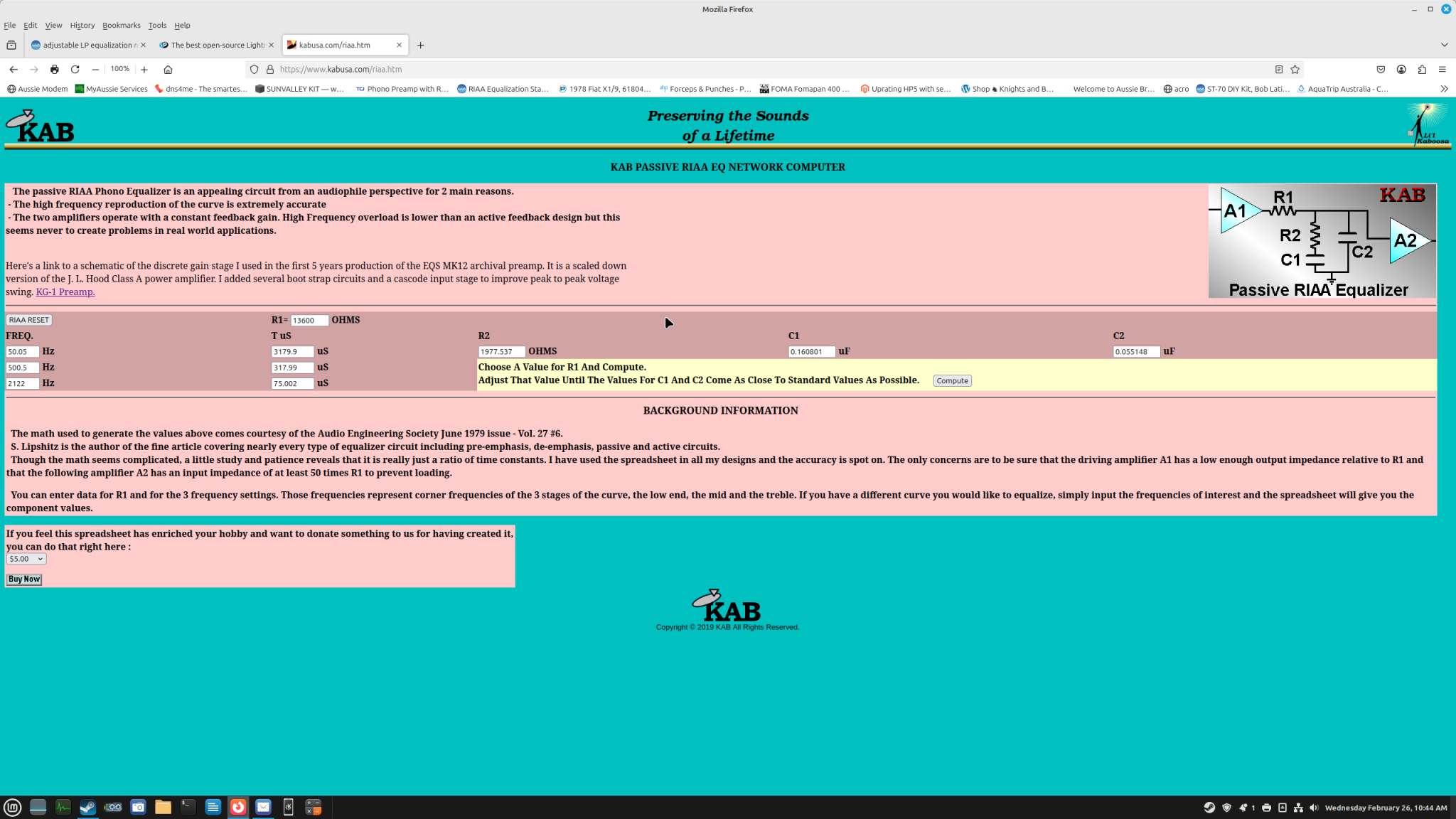Open the Firefox hamburger application menu
Image resolution: width=1456 pixels, height=819 pixels.
(1442, 69)
